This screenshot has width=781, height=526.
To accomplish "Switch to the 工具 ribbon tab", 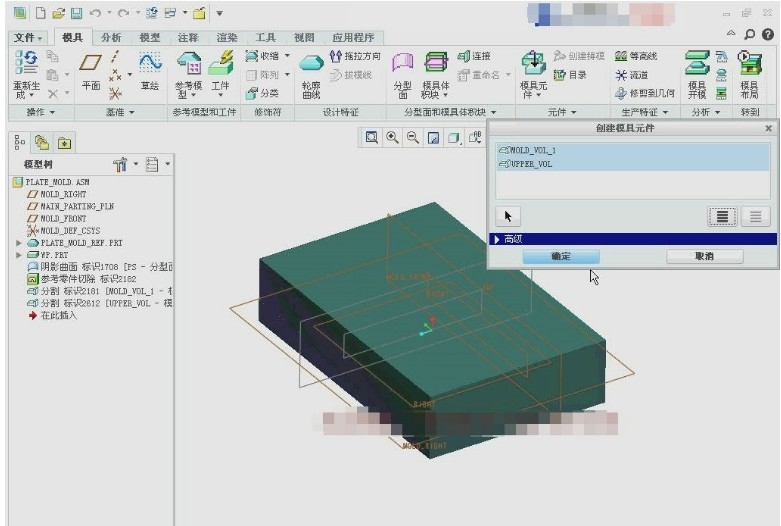I will point(265,37).
